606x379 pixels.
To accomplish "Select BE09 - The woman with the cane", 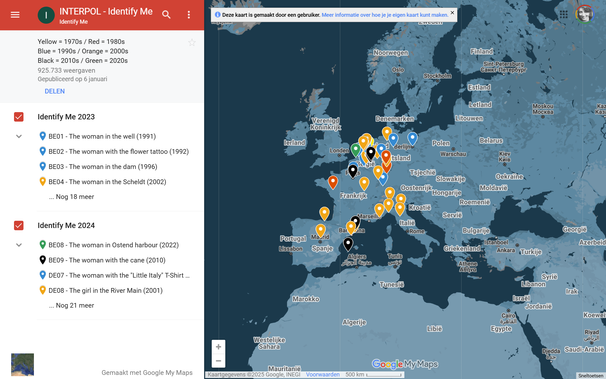I will coord(107,260).
